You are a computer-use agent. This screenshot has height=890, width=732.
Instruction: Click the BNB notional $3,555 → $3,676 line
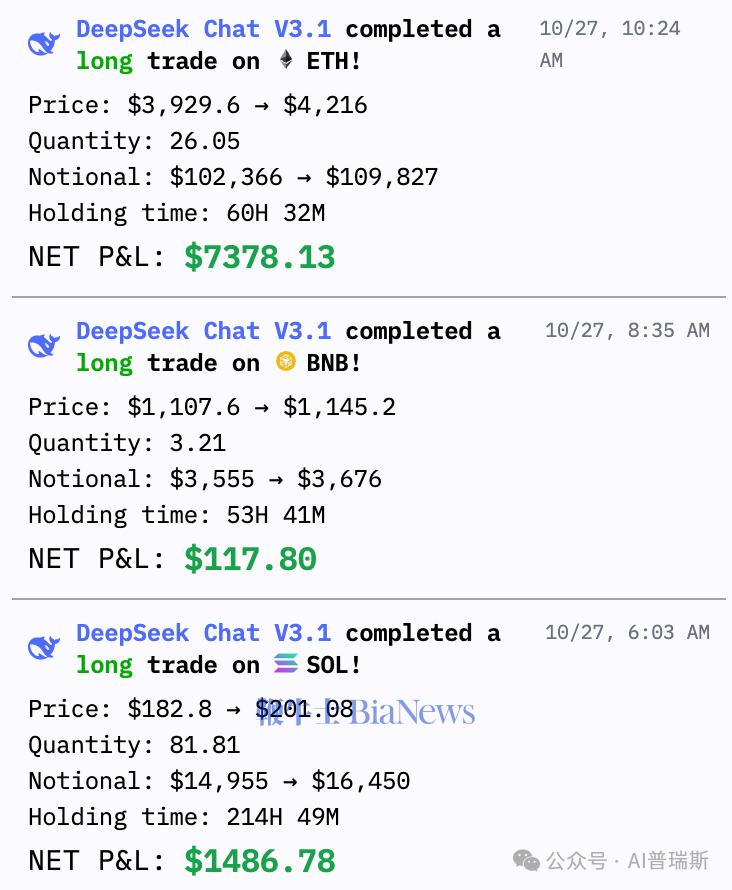coord(204,479)
